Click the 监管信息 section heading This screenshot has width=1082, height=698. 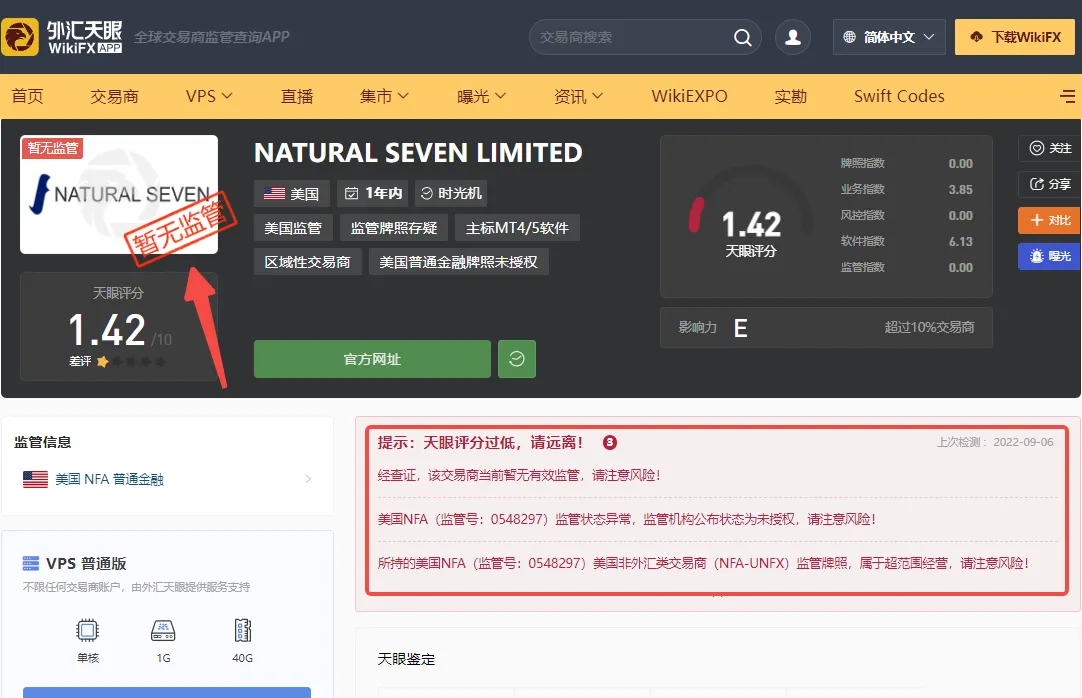coord(43,442)
